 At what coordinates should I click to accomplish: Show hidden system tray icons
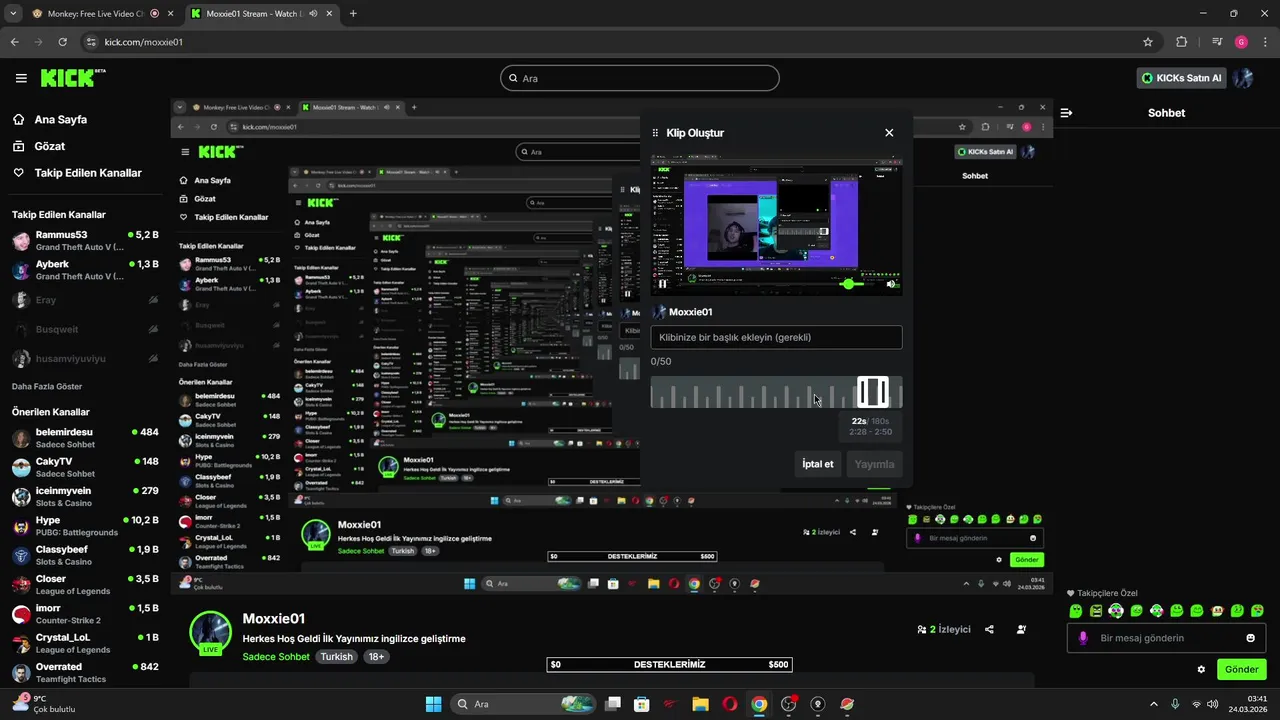pos(1154,704)
